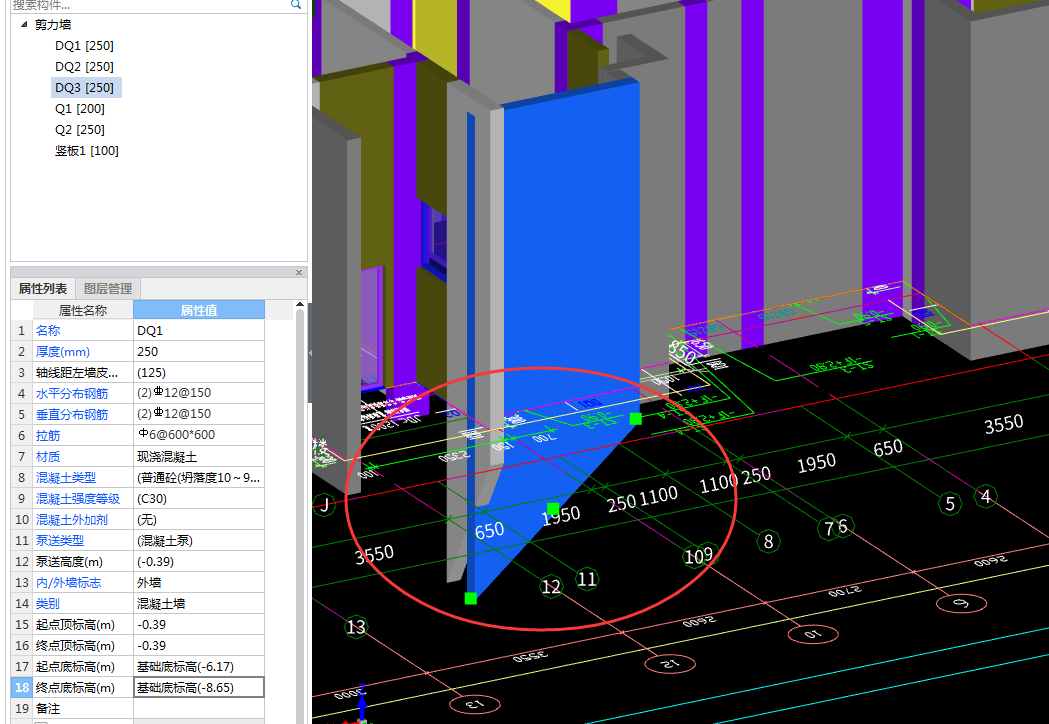
Task: Collapse the 剪力墙 tree node
Action: tap(24, 25)
